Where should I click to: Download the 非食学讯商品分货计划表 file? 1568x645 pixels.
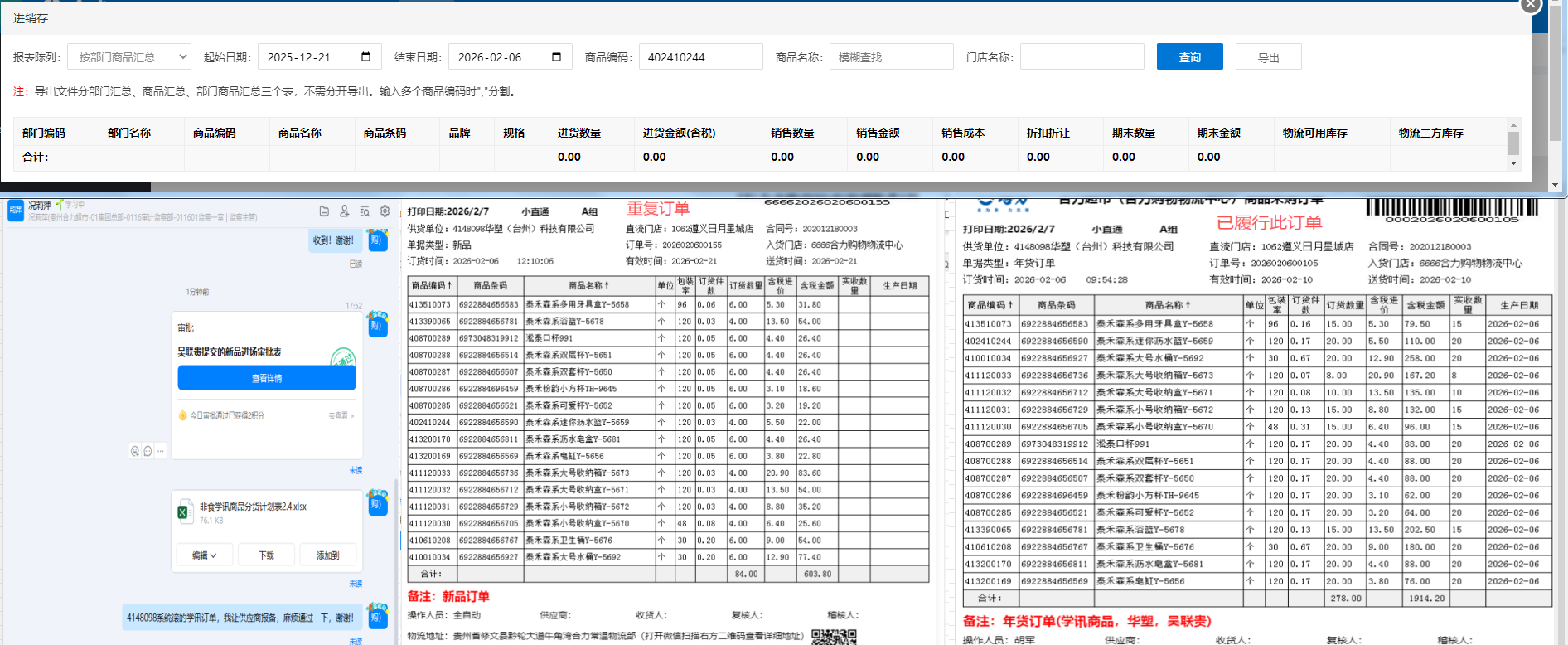[266, 555]
